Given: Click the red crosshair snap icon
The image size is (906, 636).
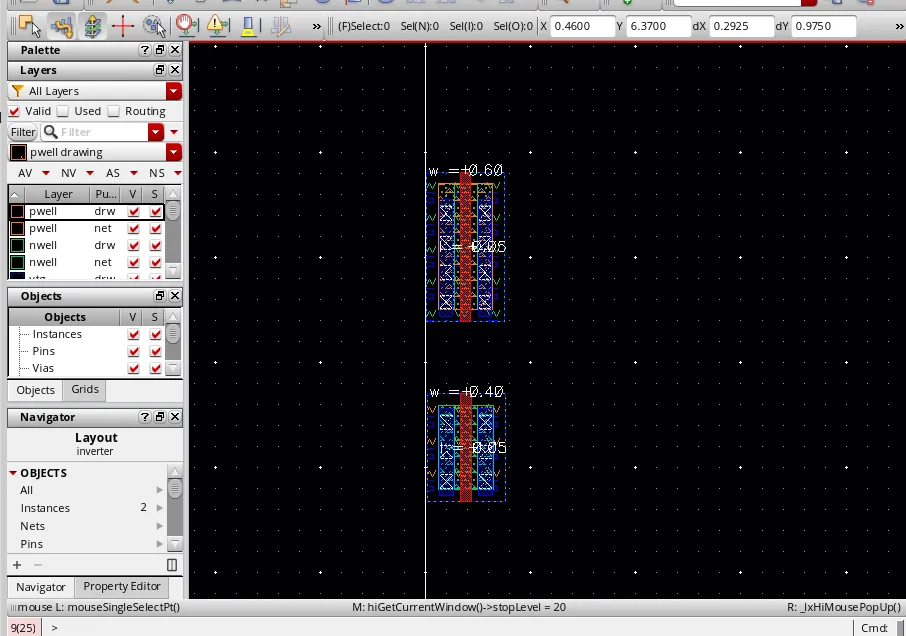Looking at the screenshot, I should 123,26.
